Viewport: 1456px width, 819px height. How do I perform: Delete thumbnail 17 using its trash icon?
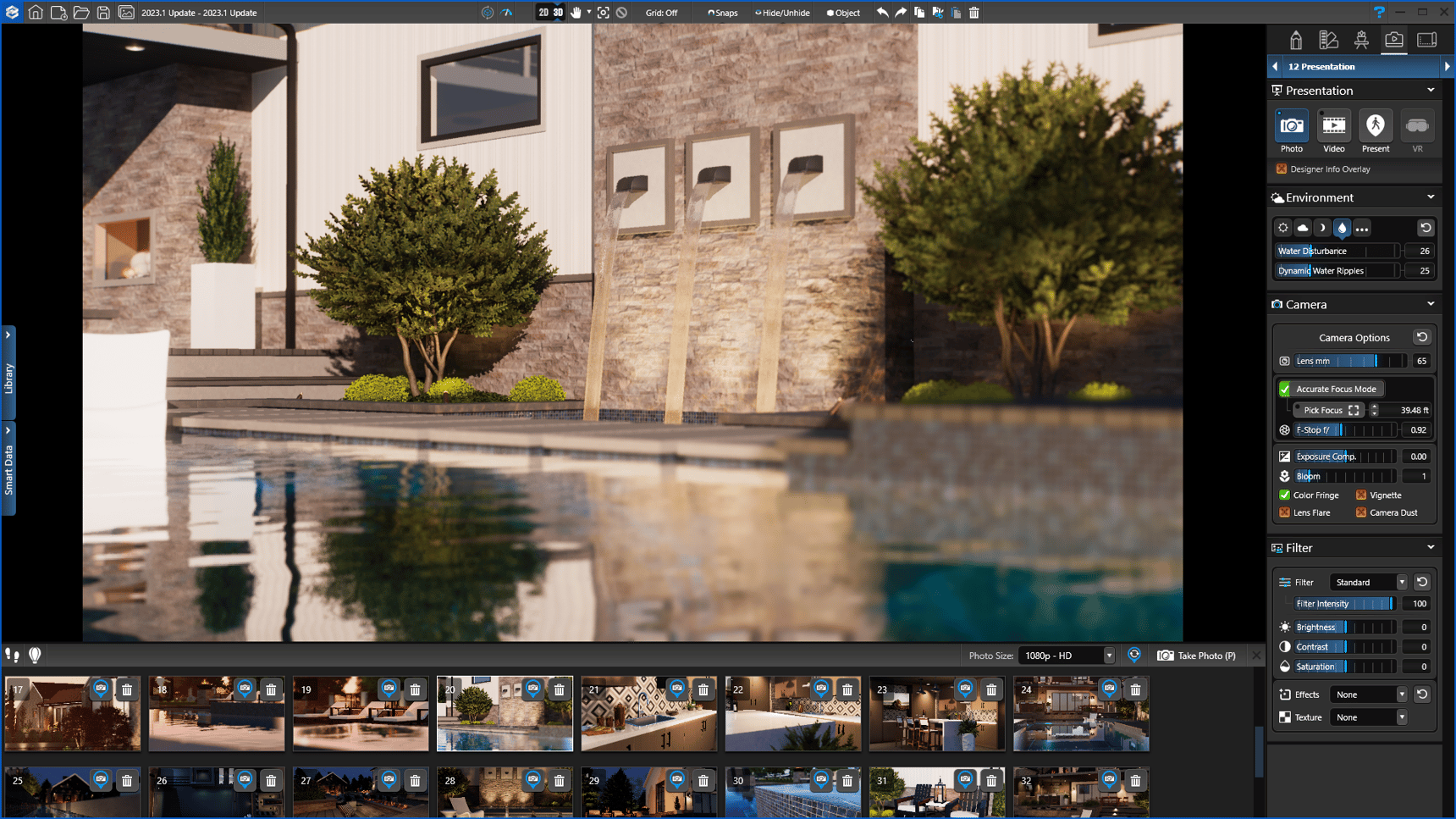tap(127, 689)
